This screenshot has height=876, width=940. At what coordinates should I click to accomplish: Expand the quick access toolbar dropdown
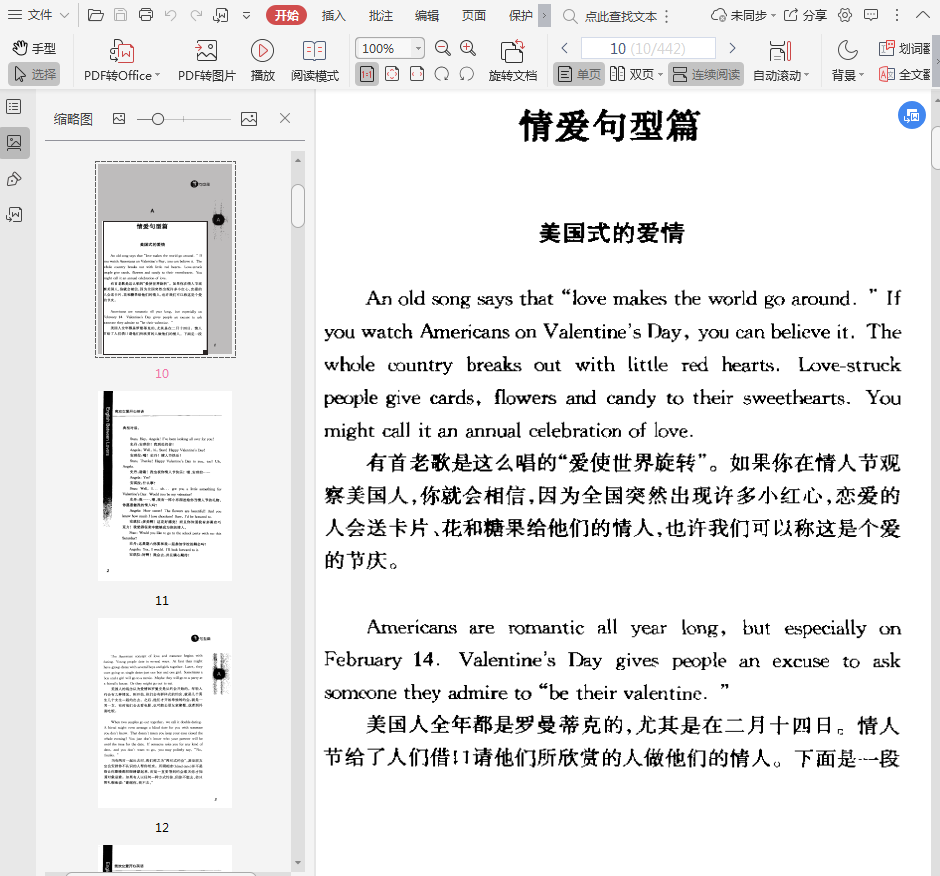pos(246,16)
